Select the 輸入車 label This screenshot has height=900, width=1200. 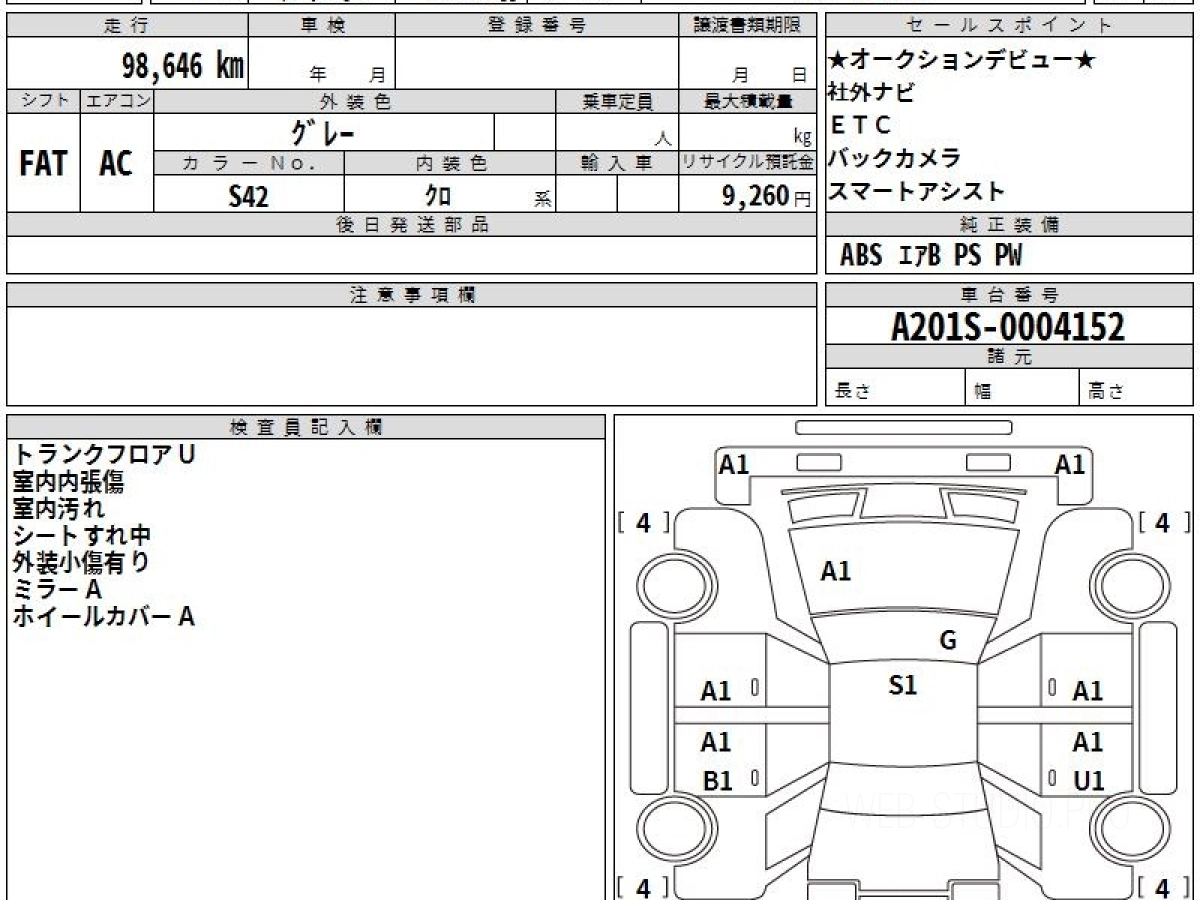coord(617,163)
